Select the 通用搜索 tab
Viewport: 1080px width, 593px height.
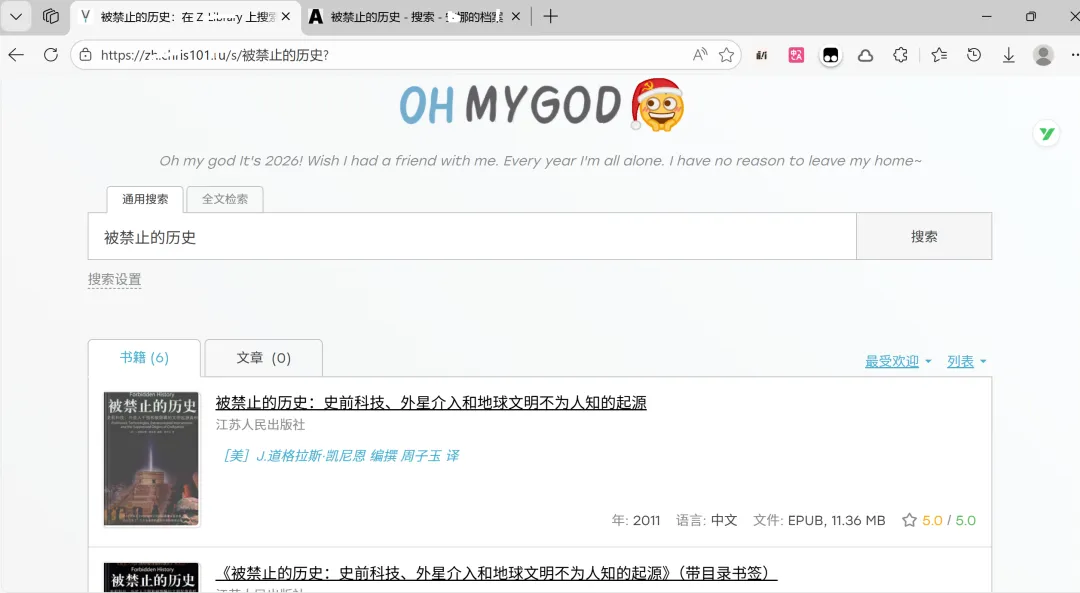(145, 199)
